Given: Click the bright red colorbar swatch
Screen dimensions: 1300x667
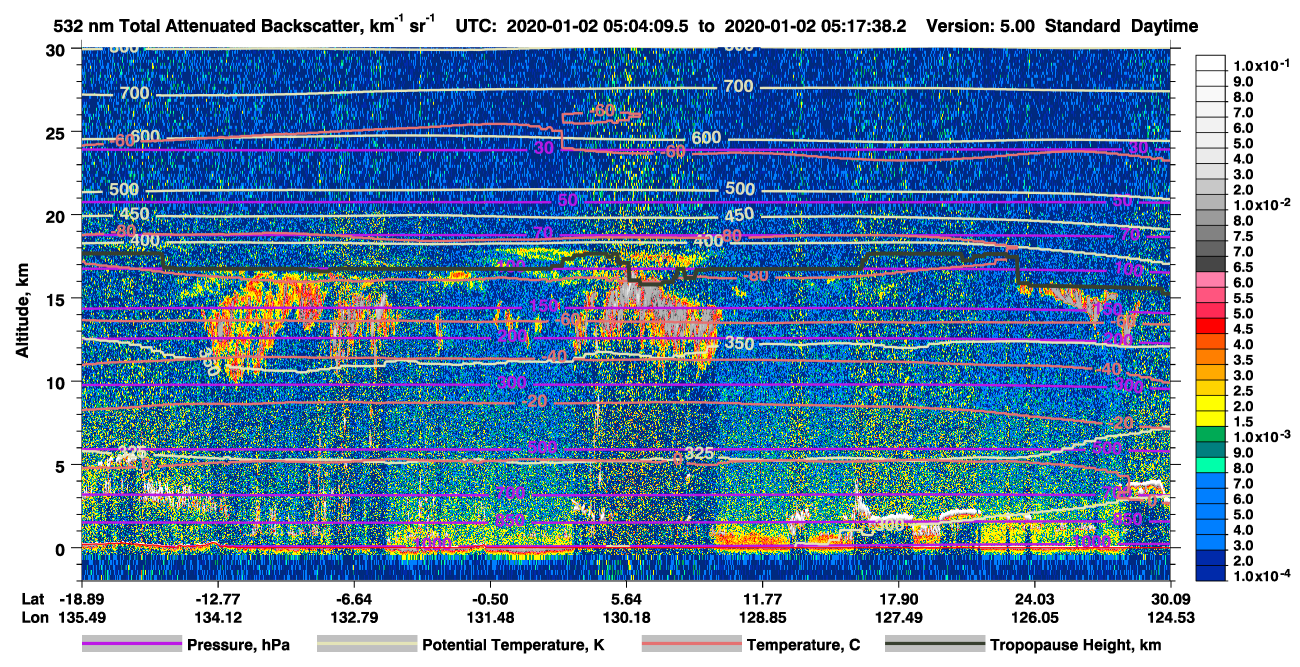Looking at the screenshot, I should pyautogui.click(x=1211, y=324).
